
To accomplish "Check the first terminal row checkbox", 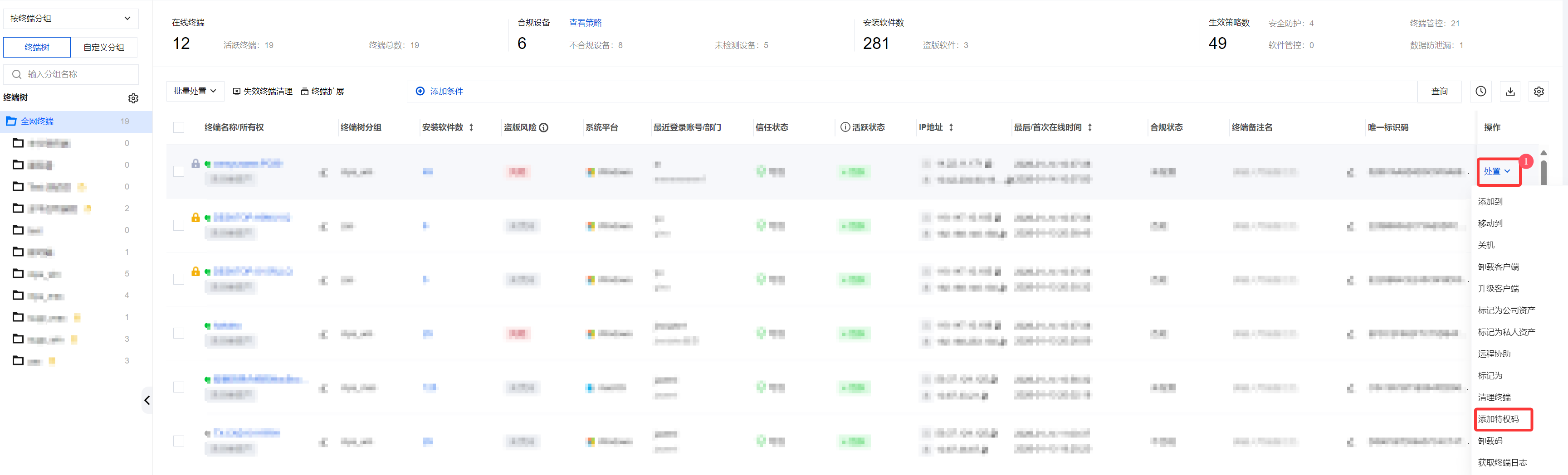I will [x=178, y=171].
